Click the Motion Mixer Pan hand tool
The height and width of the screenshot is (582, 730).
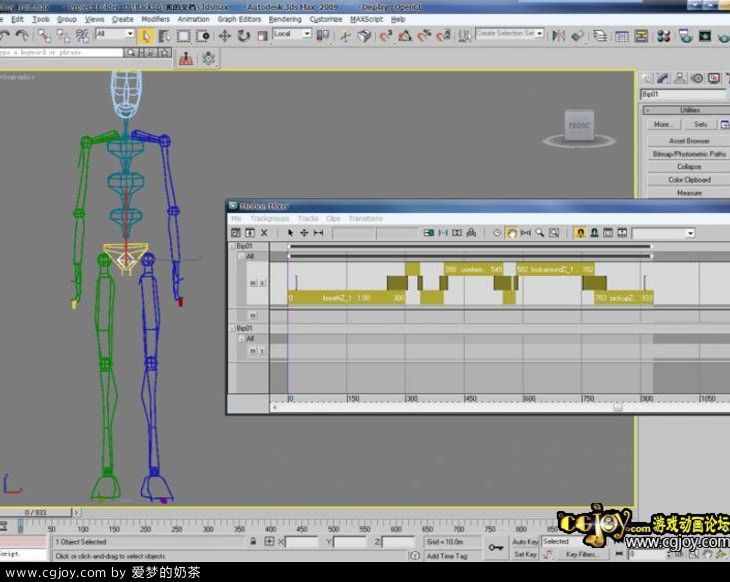click(x=511, y=233)
